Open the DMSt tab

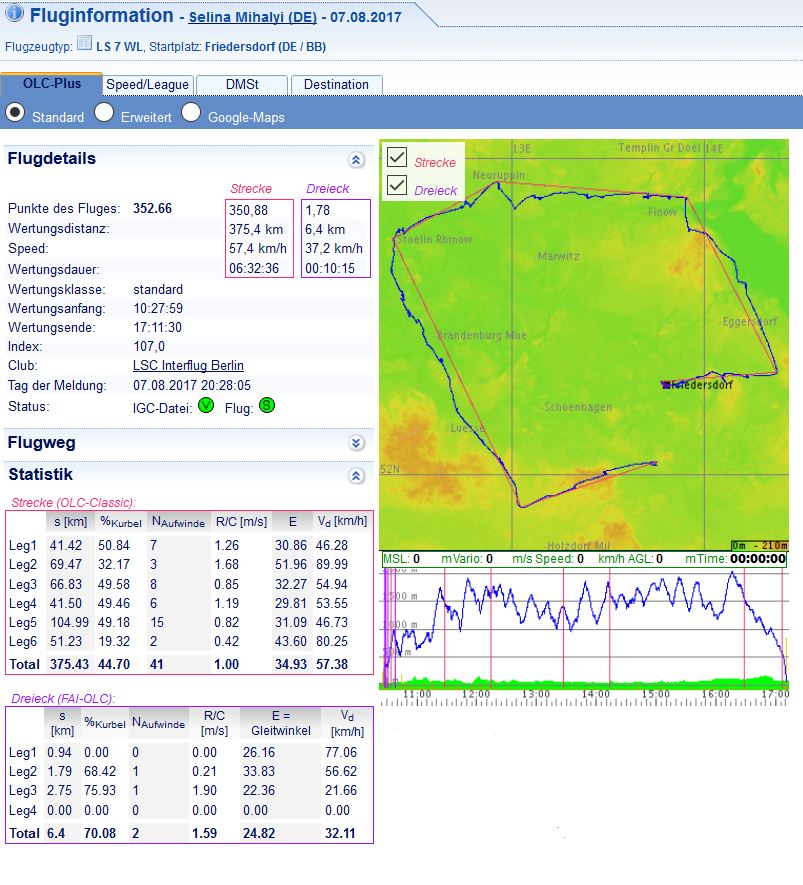tap(241, 85)
